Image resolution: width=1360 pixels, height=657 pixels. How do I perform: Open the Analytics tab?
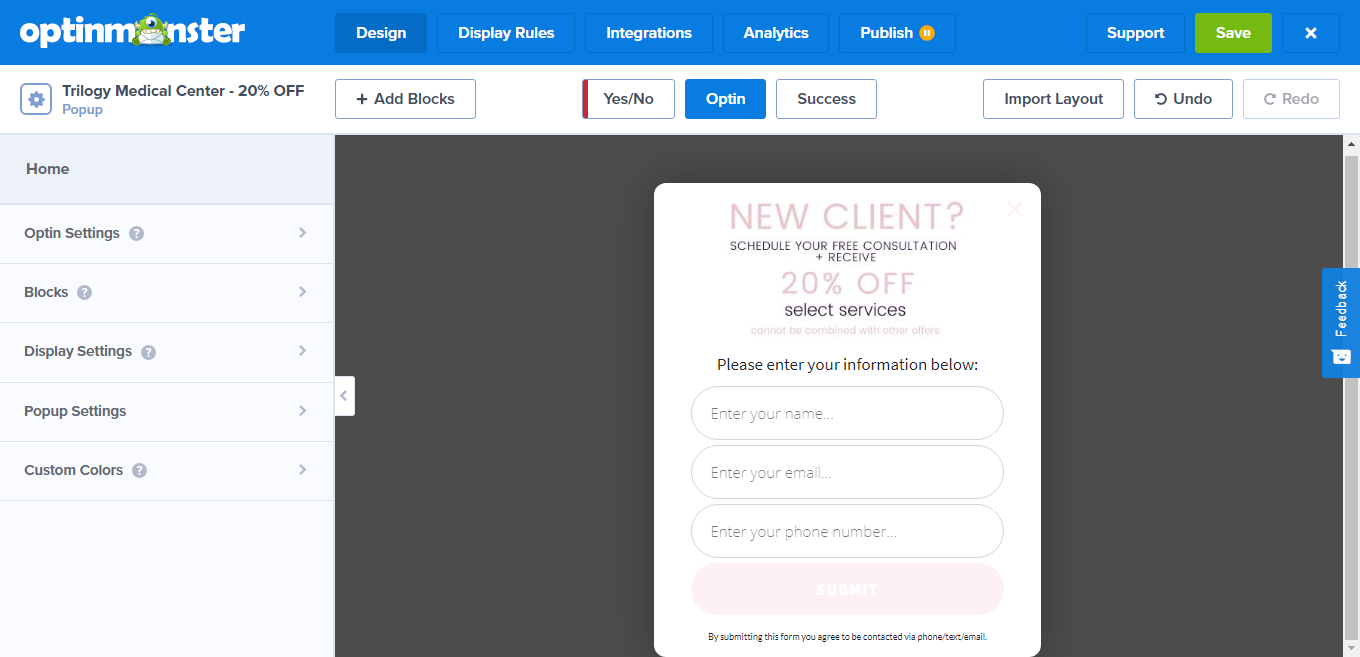(x=776, y=33)
